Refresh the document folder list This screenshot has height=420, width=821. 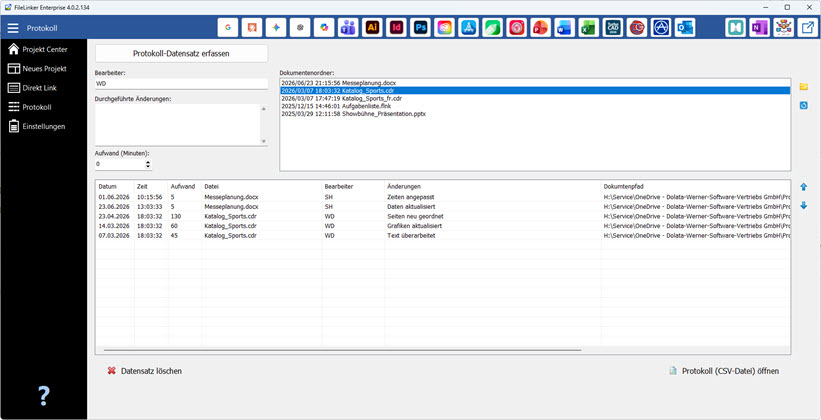[804, 105]
